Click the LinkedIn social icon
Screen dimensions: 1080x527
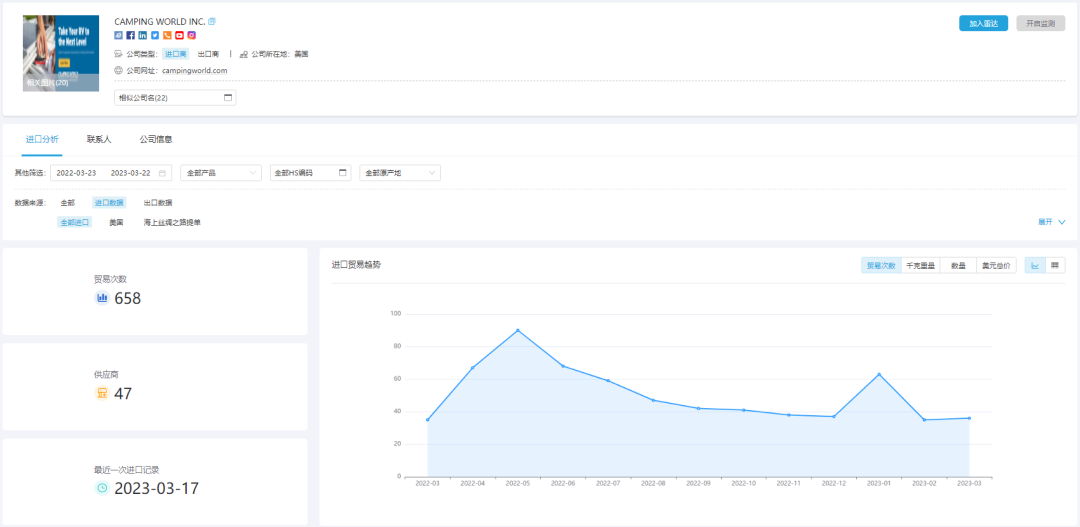tap(143, 35)
